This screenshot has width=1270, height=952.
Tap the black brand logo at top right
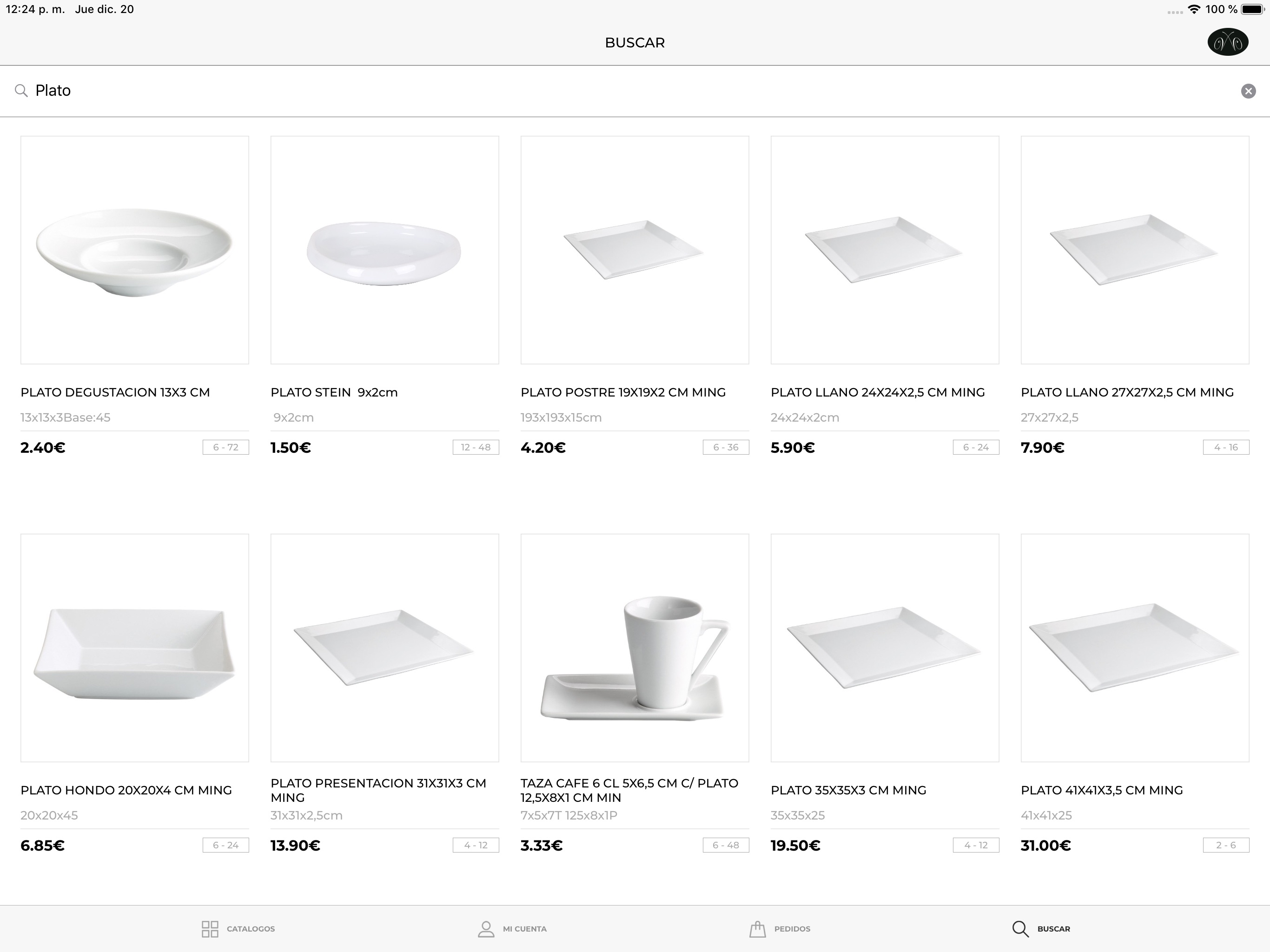pyautogui.click(x=1228, y=42)
